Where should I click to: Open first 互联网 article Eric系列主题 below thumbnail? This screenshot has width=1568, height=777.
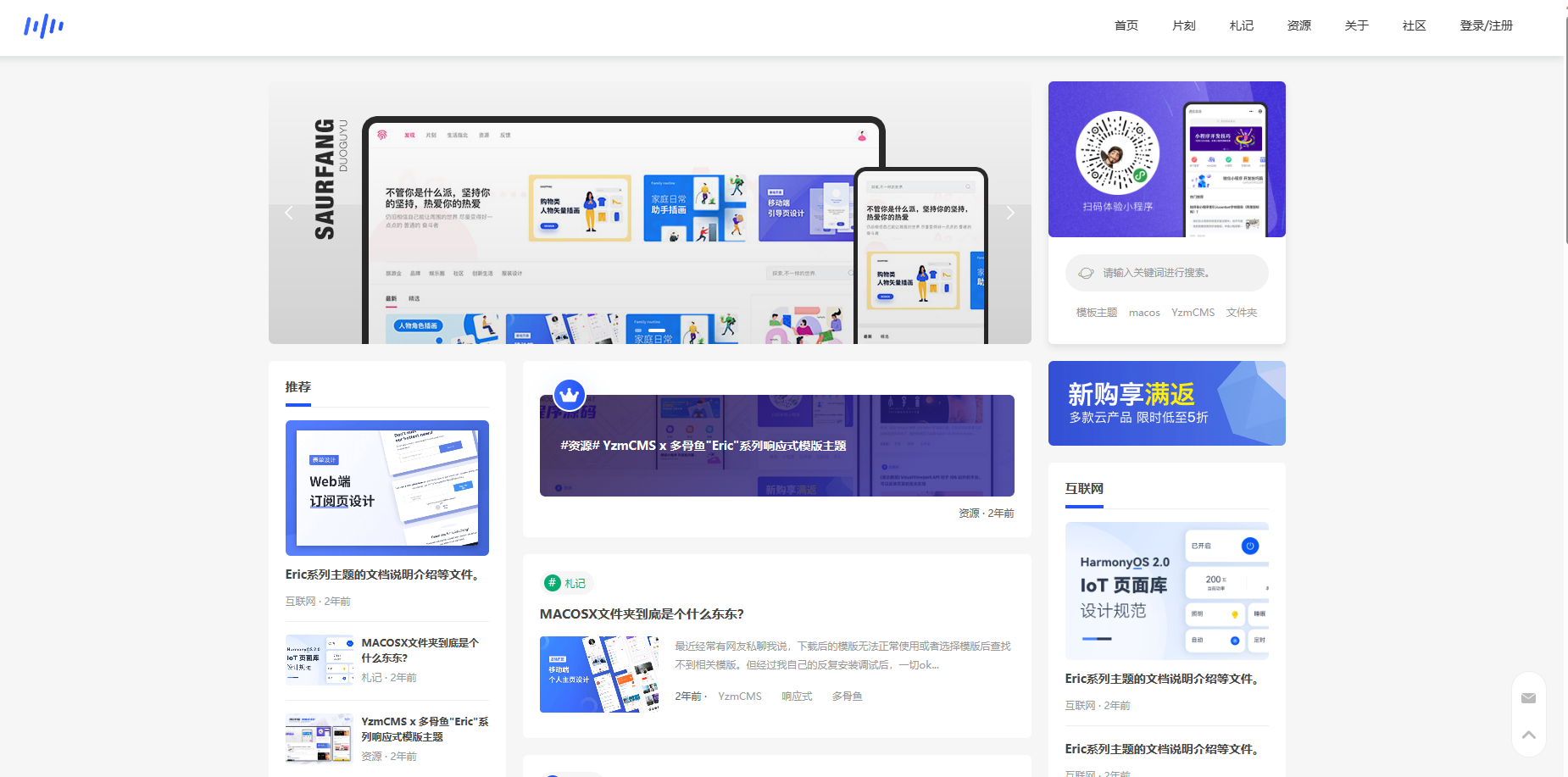click(x=1165, y=679)
